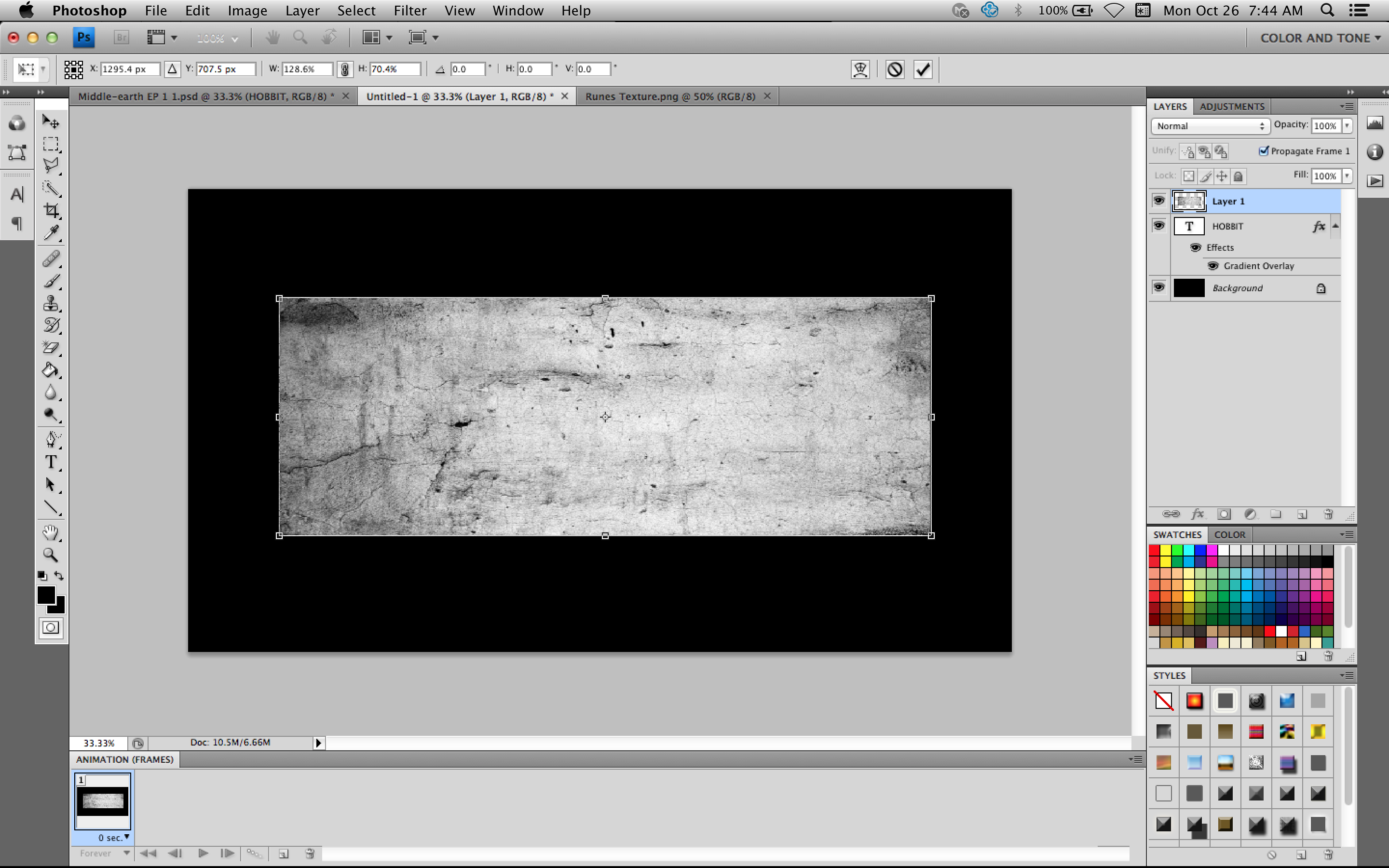The height and width of the screenshot is (868, 1389).
Task: Open the Add a layer style menu
Action: (x=1198, y=514)
